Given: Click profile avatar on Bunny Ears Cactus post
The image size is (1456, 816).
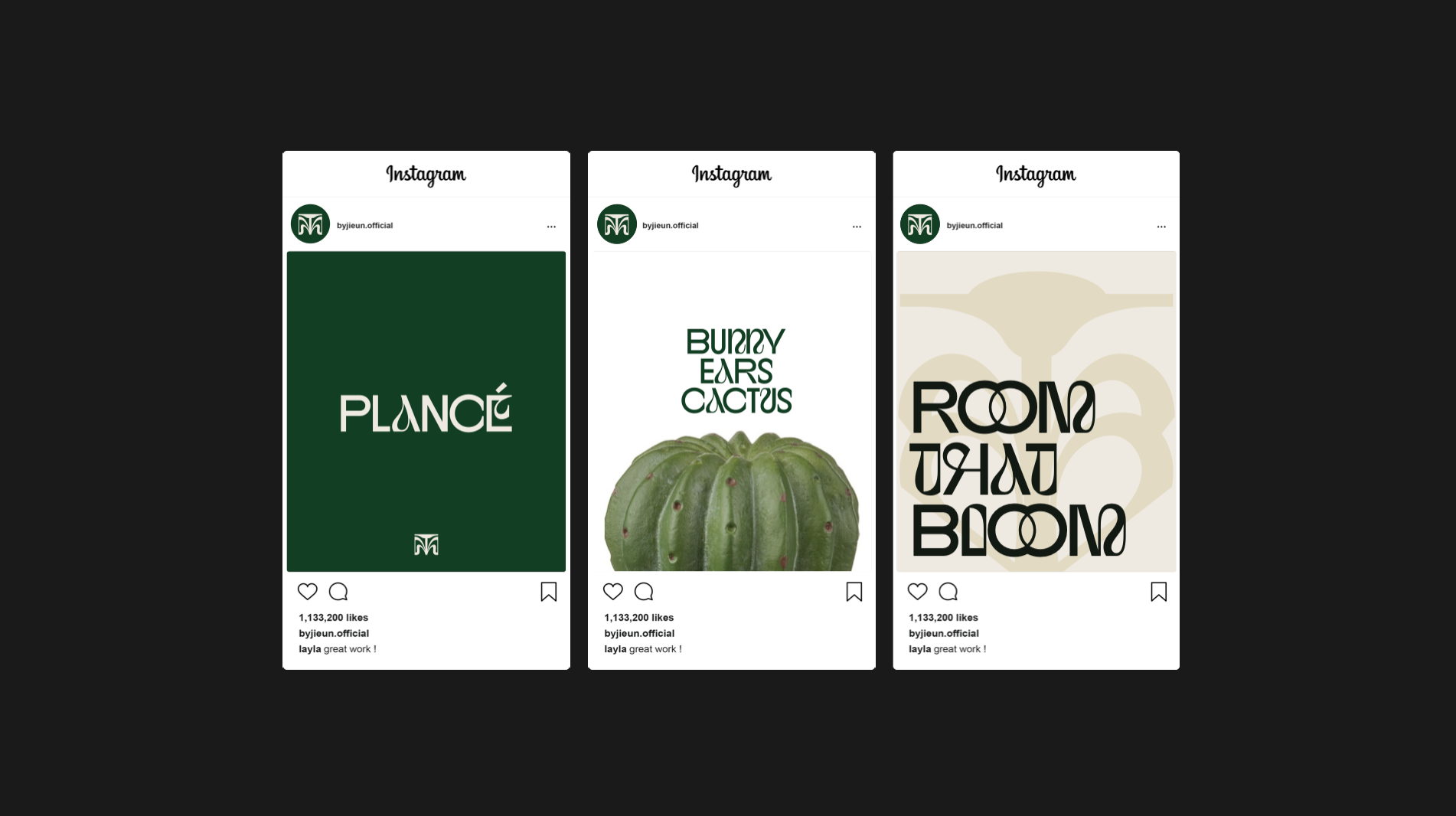Looking at the screenshot, I should click(x=616, y=224).
